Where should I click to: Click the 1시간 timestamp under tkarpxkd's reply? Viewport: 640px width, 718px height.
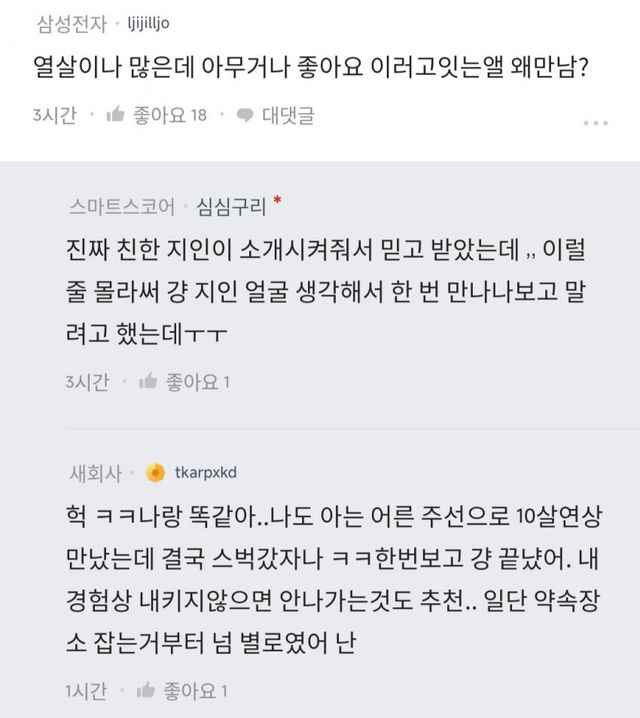(87, 690)
